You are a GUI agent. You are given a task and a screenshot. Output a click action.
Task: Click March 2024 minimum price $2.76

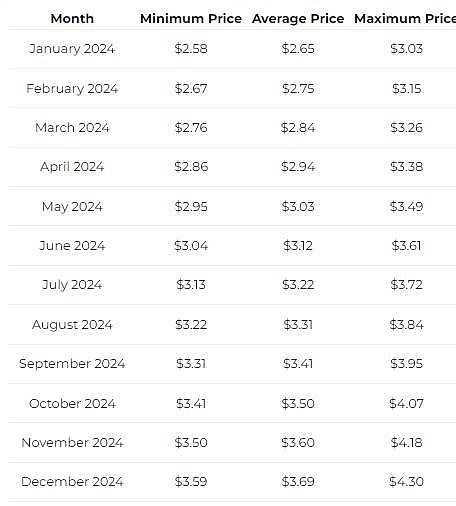tap(191, 128)
